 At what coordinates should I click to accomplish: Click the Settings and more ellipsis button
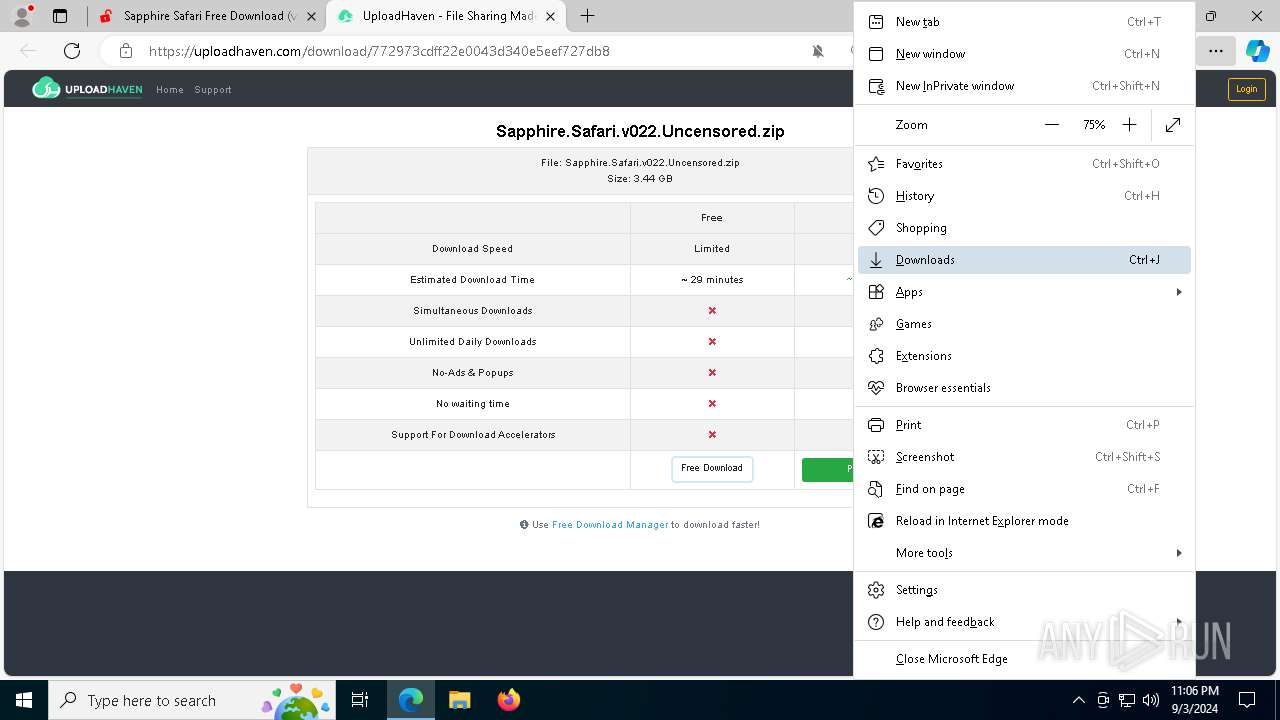coord(1215,51)
